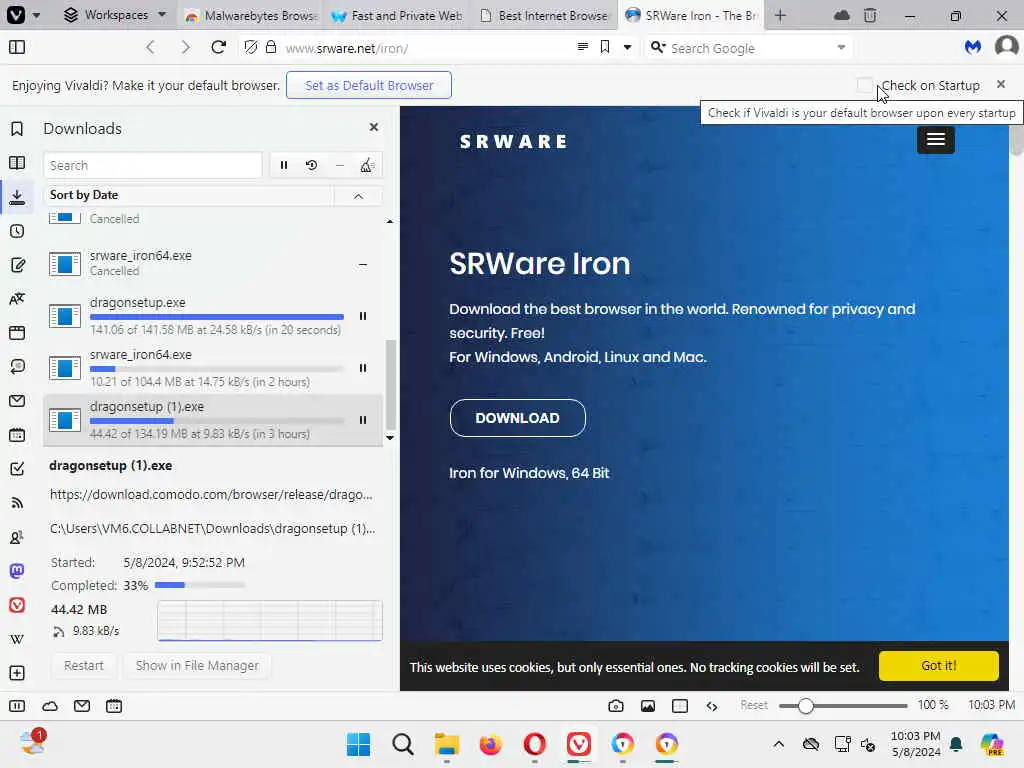Open Notes panel icon
This screenshot has height=768, width=1024.
[x=17, y=264]
